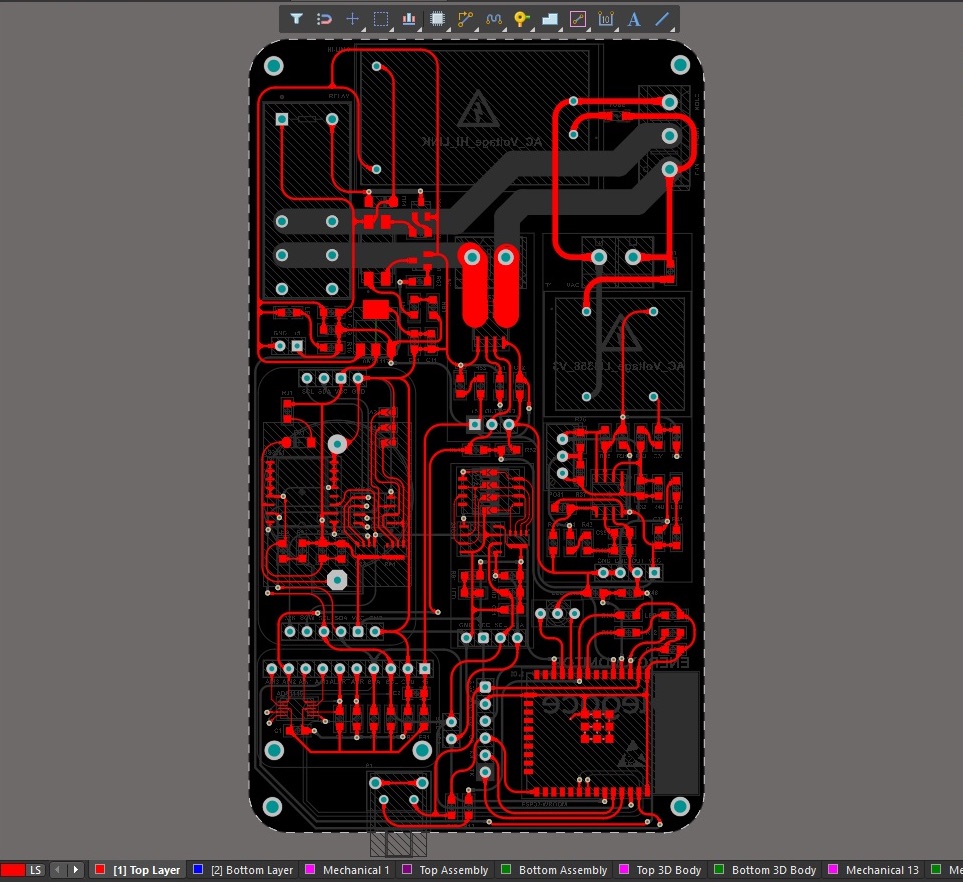Select the interactive length tuning tool

pyautogui.click(x=493, y=19)
